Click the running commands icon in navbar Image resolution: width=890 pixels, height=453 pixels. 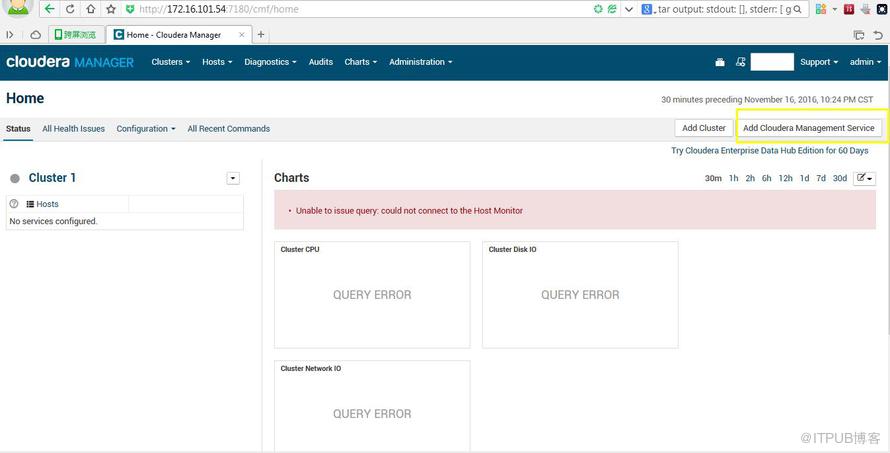(x=740, y=62)
